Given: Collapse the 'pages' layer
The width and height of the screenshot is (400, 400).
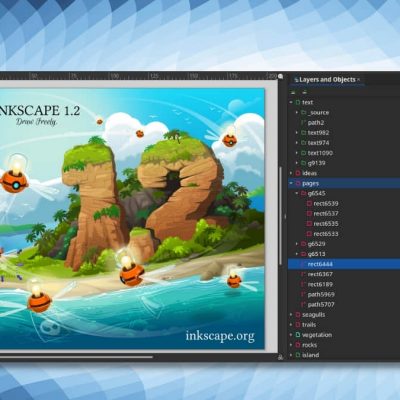Looking at the screenshot, I should [x=291, y=183].
